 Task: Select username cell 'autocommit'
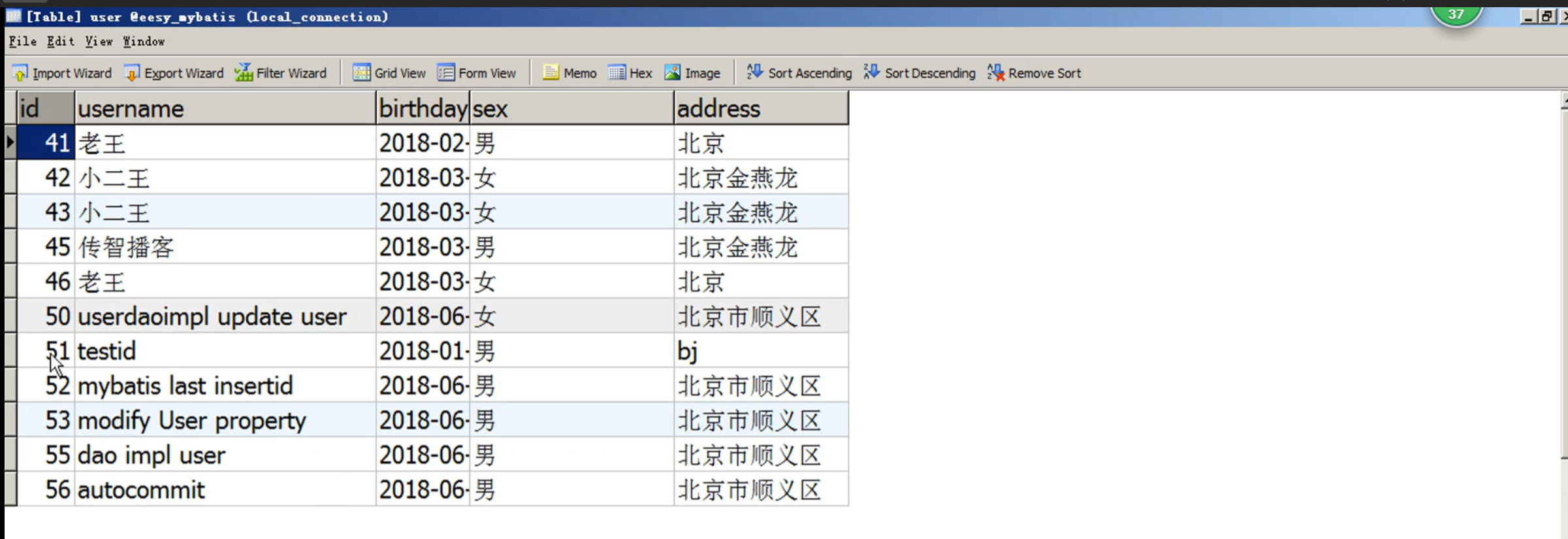[x=225, y=489]
